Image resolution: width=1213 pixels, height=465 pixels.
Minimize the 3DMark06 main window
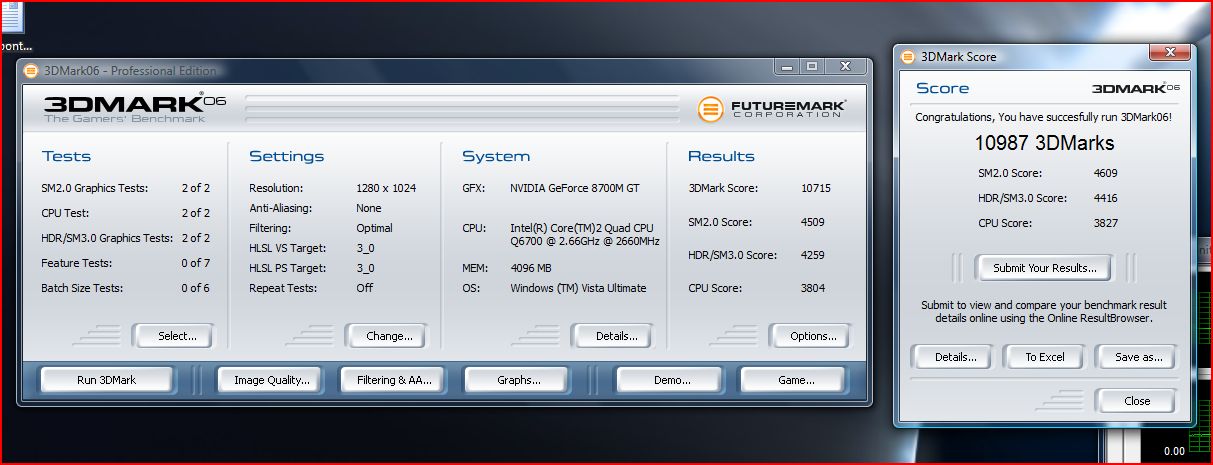[x=787, y=67]
